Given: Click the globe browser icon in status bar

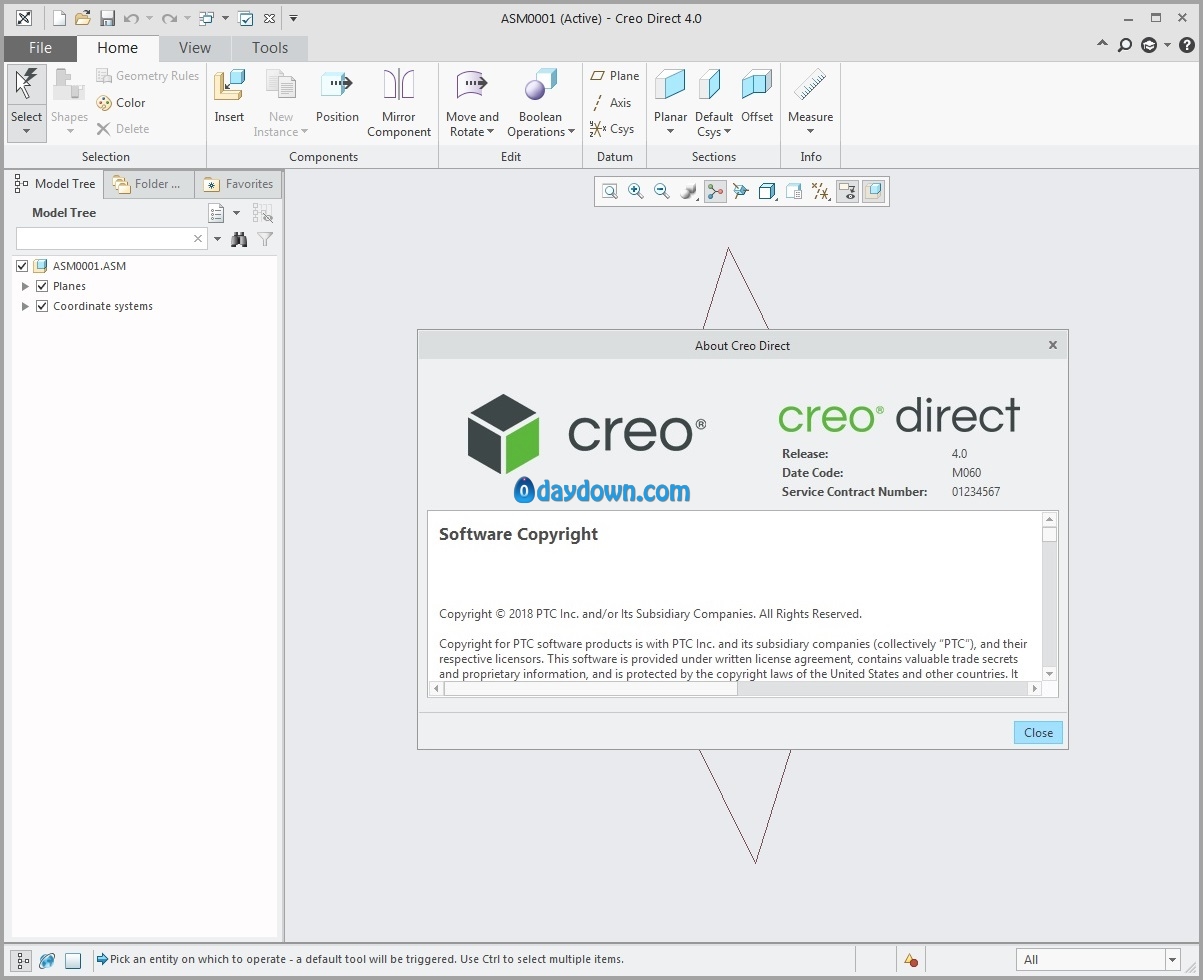Looking at the screenshot, I should point(47,960).
